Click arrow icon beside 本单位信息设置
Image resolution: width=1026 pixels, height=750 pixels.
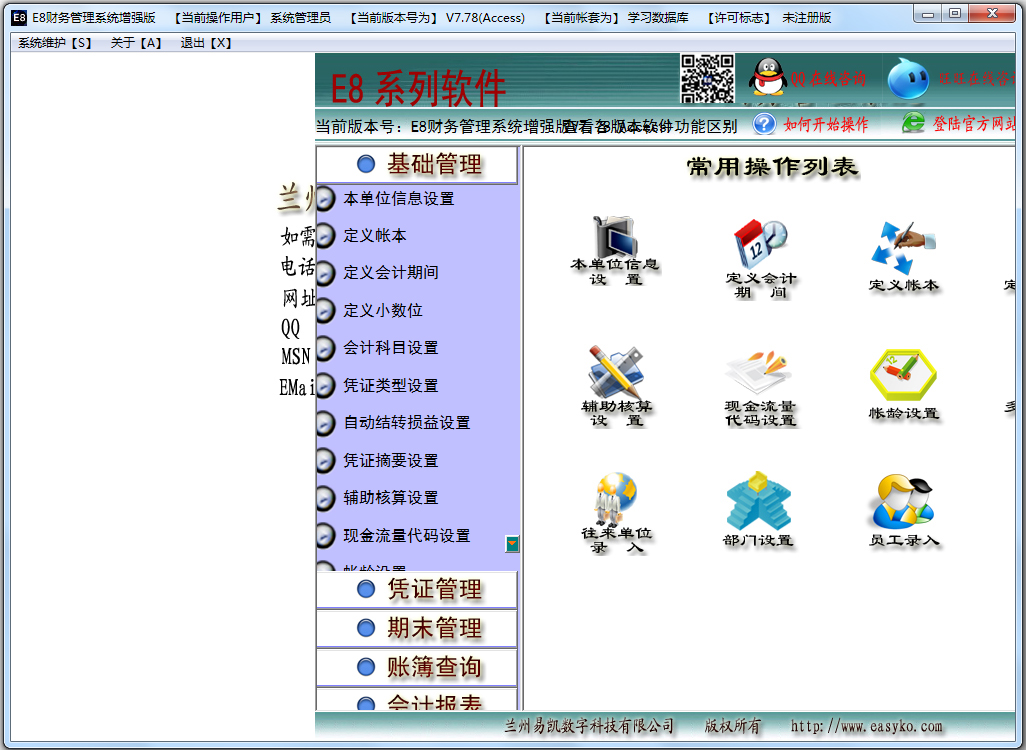[325, 199]
